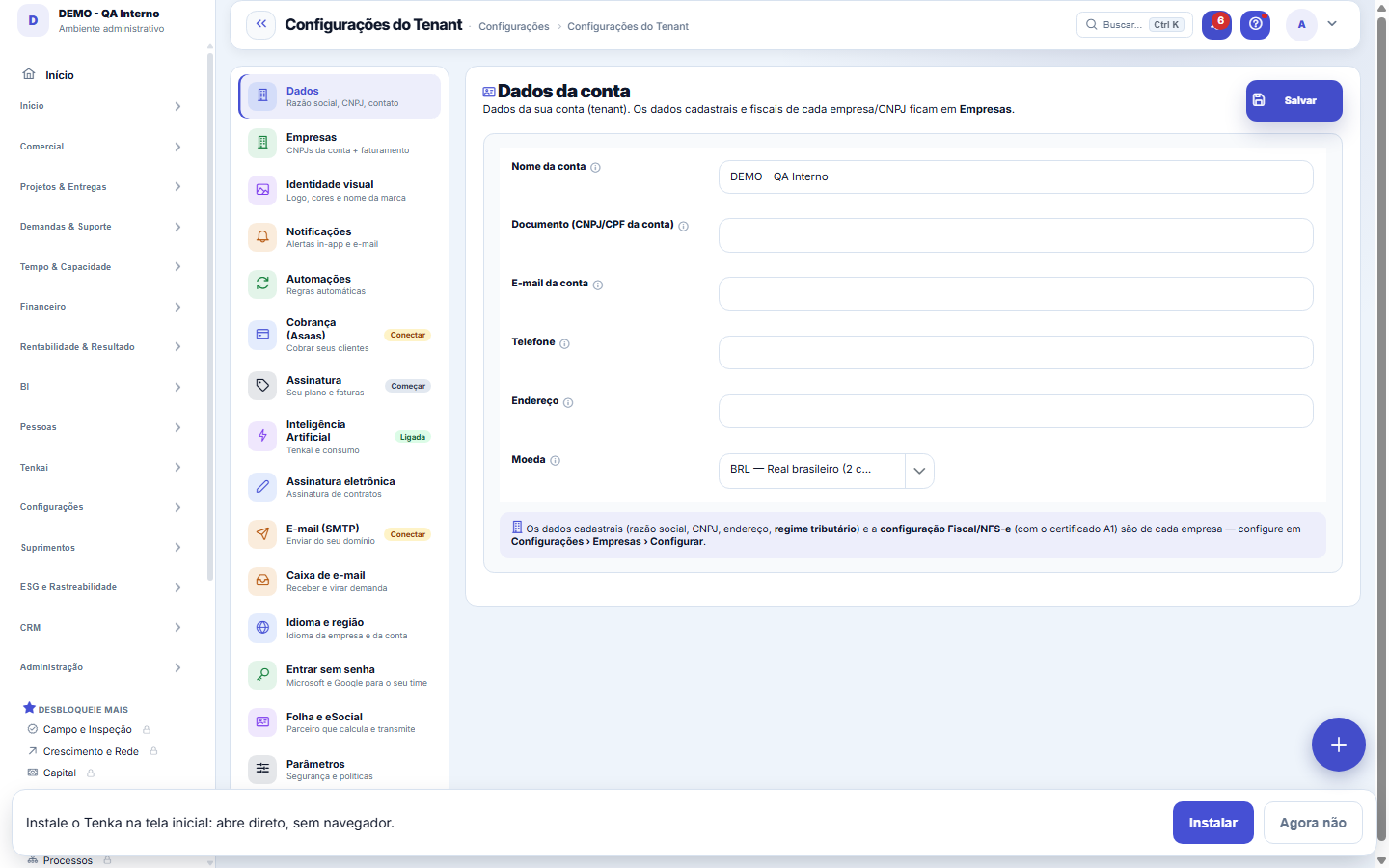Open user menu chevron beside avatar

pyautogui.click(x=1332, y=24)
